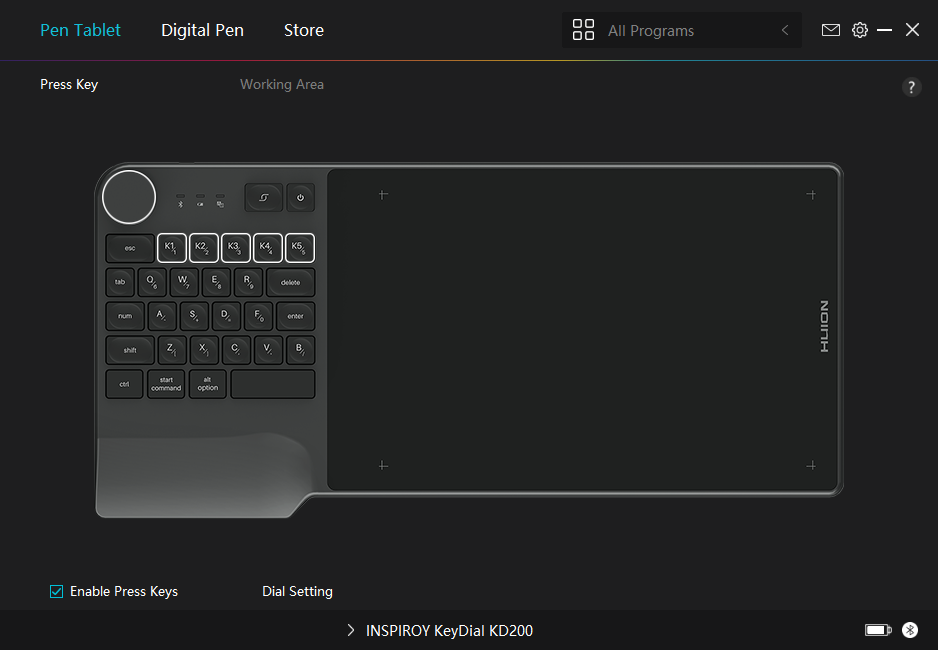Click the INSPIROY KeyDial KD200 device name
The height and width of the screenshot is (650, 938).
click(449, 630)
